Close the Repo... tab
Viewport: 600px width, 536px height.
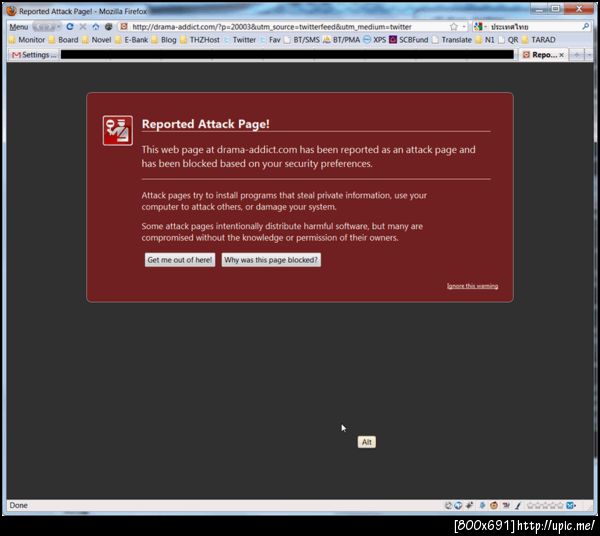point(561,55)
